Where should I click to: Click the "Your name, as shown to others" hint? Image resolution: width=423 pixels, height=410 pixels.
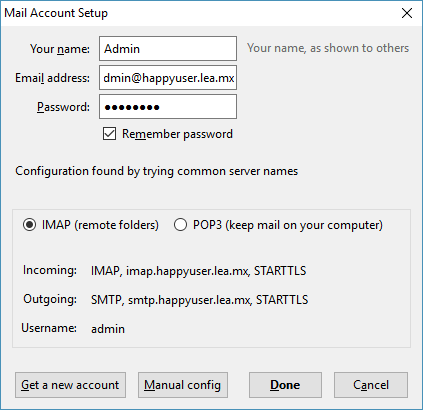click(x=328, y=48)
